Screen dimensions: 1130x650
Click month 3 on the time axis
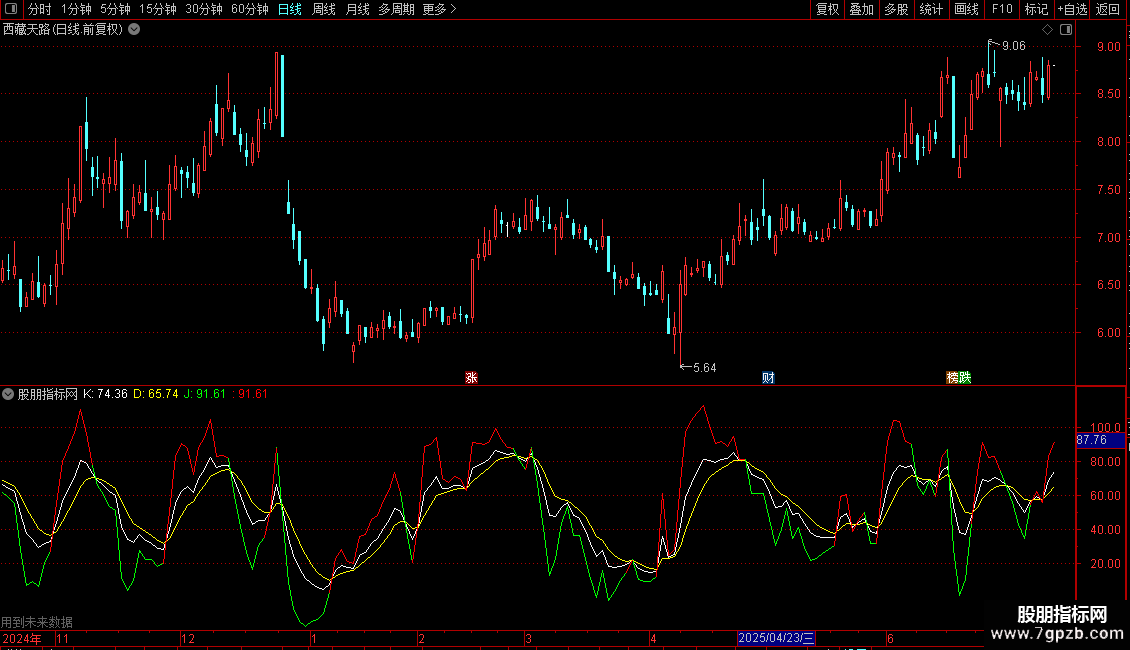[528, 638]
